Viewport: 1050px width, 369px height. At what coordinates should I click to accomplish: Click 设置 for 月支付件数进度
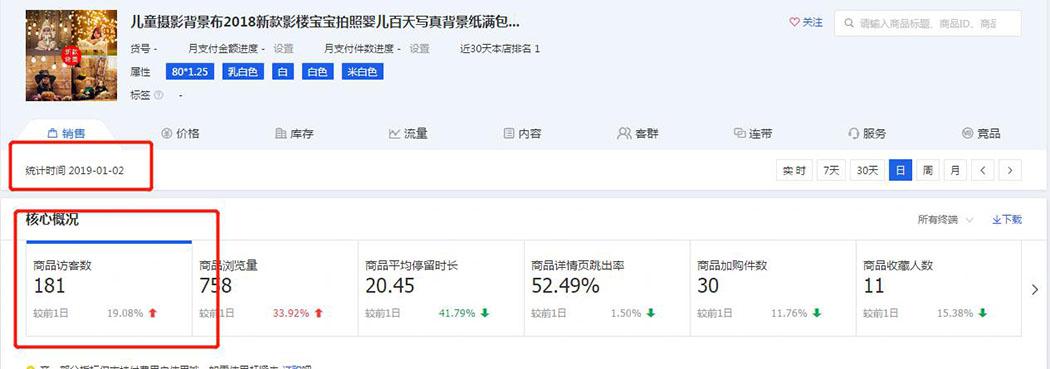click(x=420, y=49)
